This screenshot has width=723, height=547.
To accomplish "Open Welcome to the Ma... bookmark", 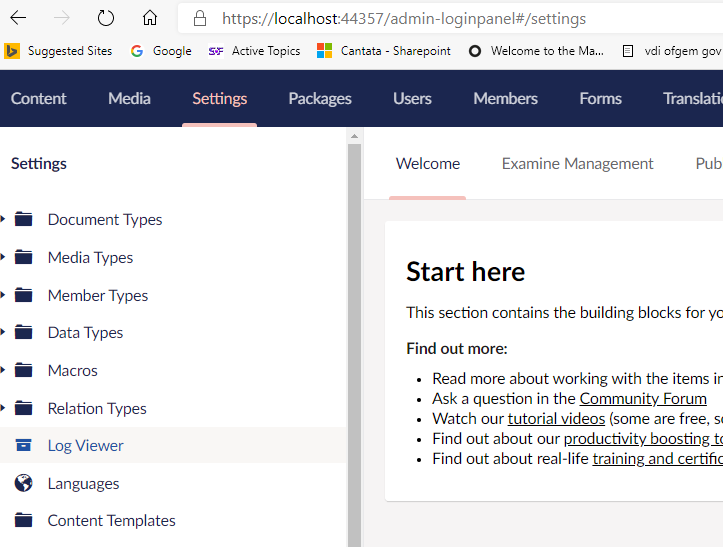I will tap(536, 51).
